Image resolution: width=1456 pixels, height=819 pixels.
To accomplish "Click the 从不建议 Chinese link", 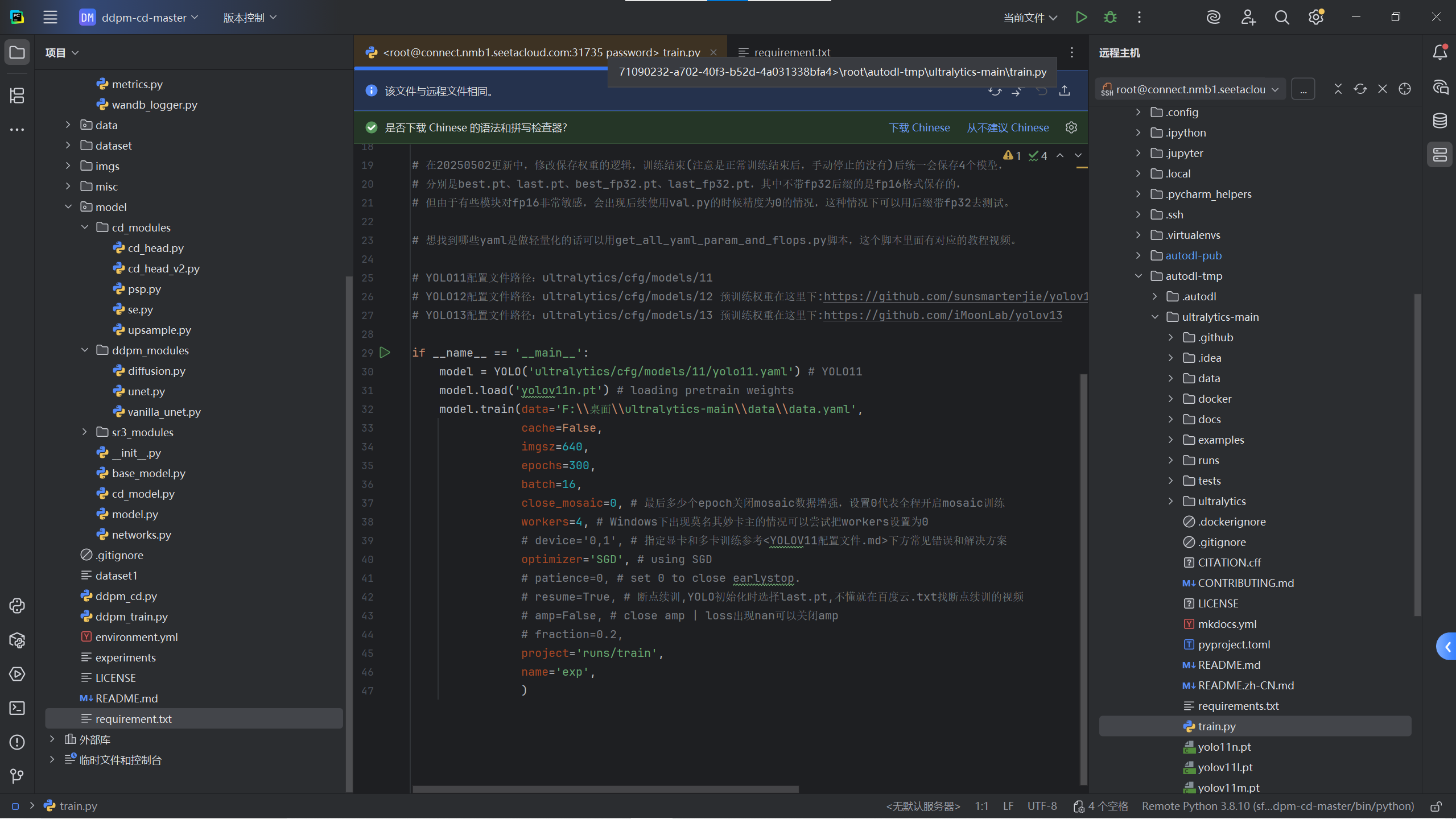I will click(1007, 127).
